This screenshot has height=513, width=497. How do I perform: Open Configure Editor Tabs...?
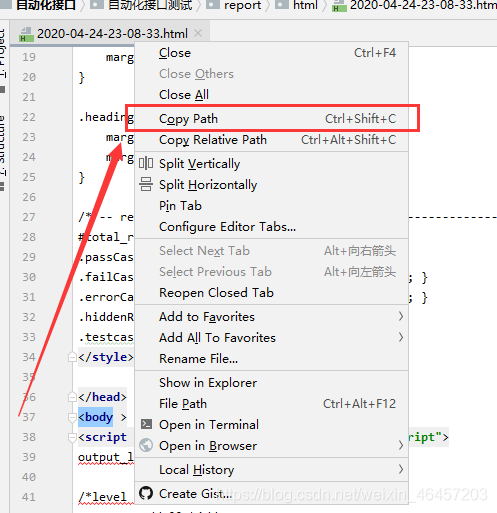271,227
